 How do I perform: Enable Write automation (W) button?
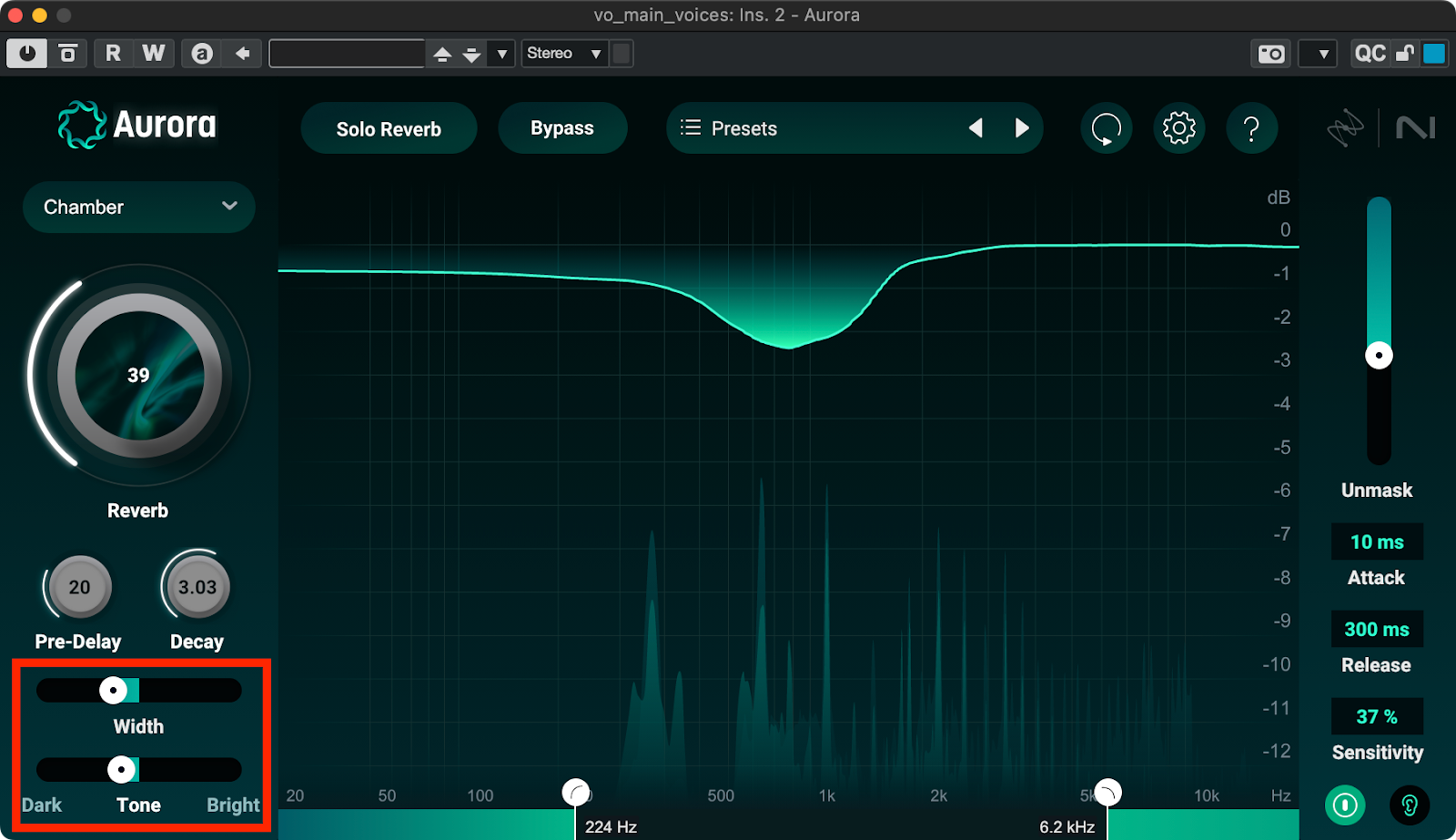154,54
